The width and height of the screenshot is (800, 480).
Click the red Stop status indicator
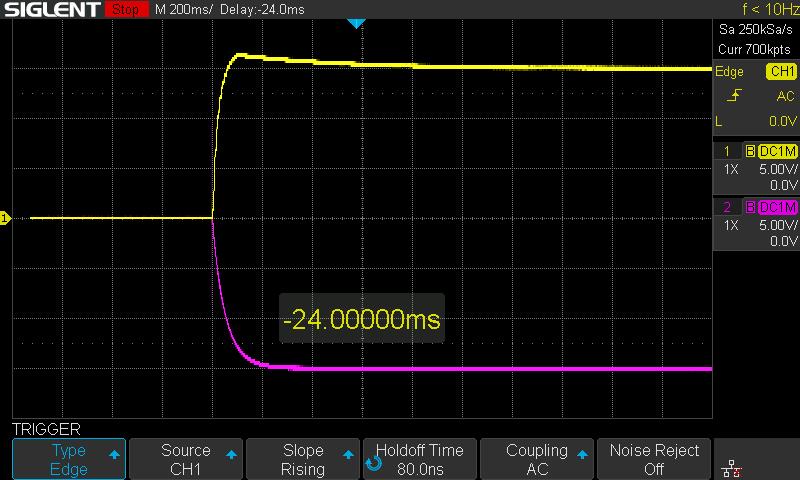point(126,9)
